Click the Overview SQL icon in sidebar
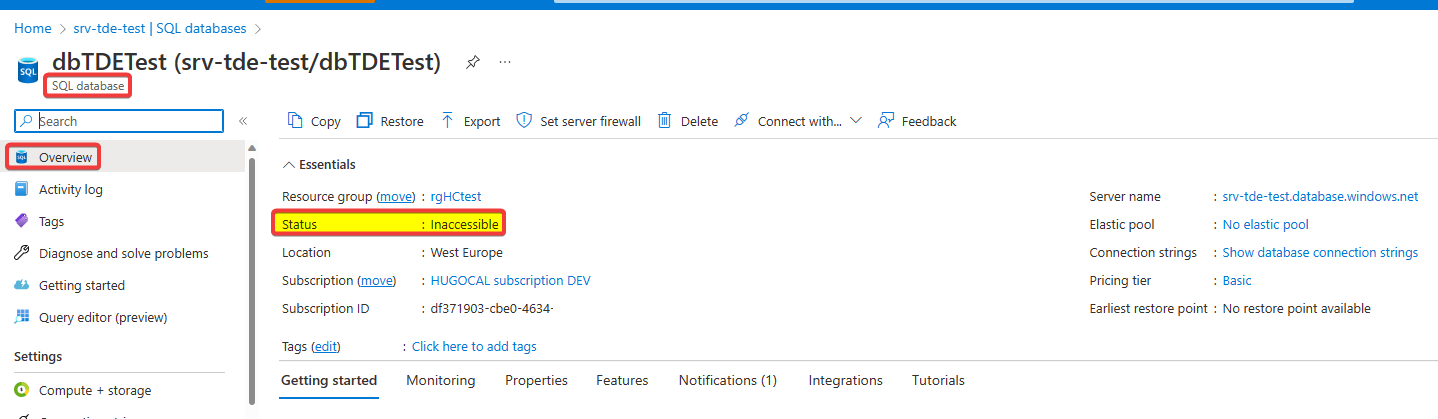This screenshot has width=1438, height=419. click(x=22, y=157)
